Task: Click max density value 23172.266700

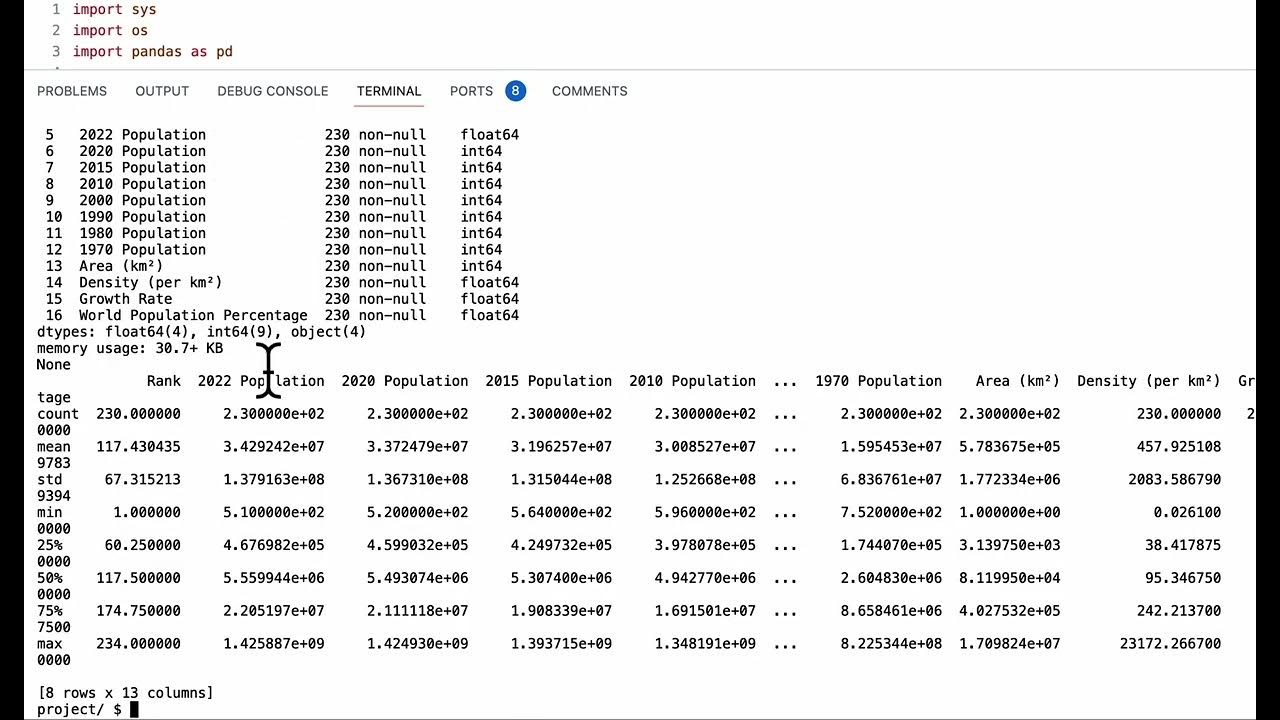Action: click(x=1170, y=644)
